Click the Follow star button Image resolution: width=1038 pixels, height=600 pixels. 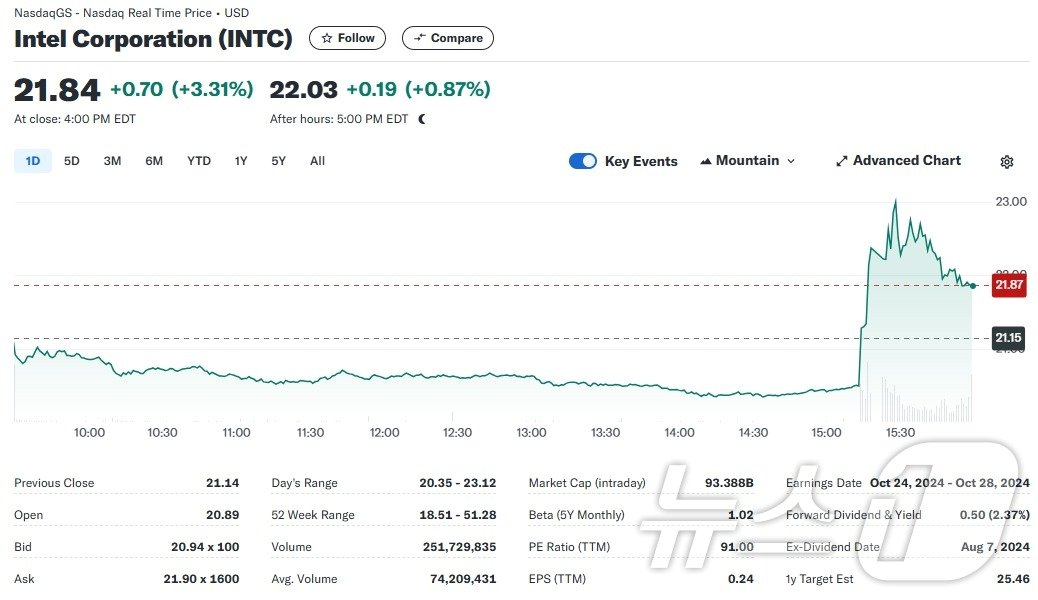pos(347,38)
